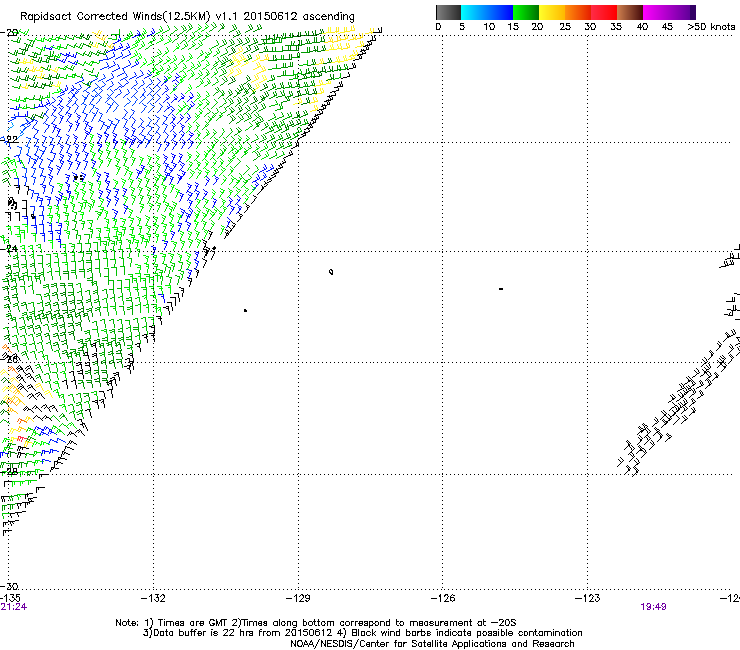This screenshot has width=740, height=650.
Task: Click the yellow 20-25 knots legend segment
Action: coord(552,12)
